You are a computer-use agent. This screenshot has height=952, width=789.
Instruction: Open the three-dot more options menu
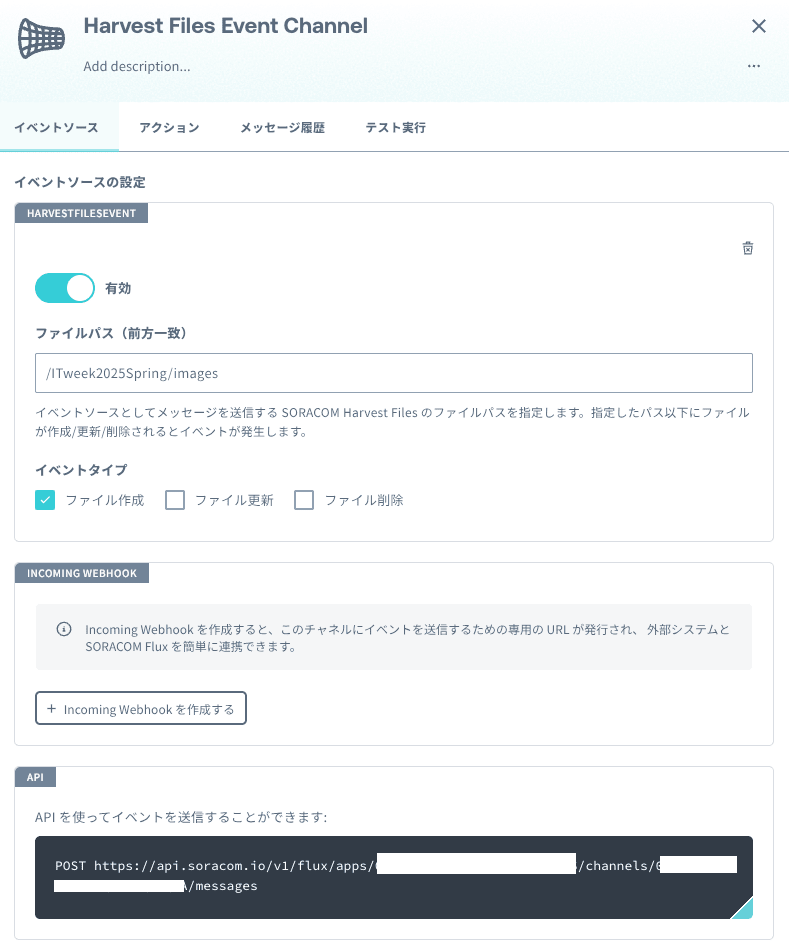(x=754, y=66)
